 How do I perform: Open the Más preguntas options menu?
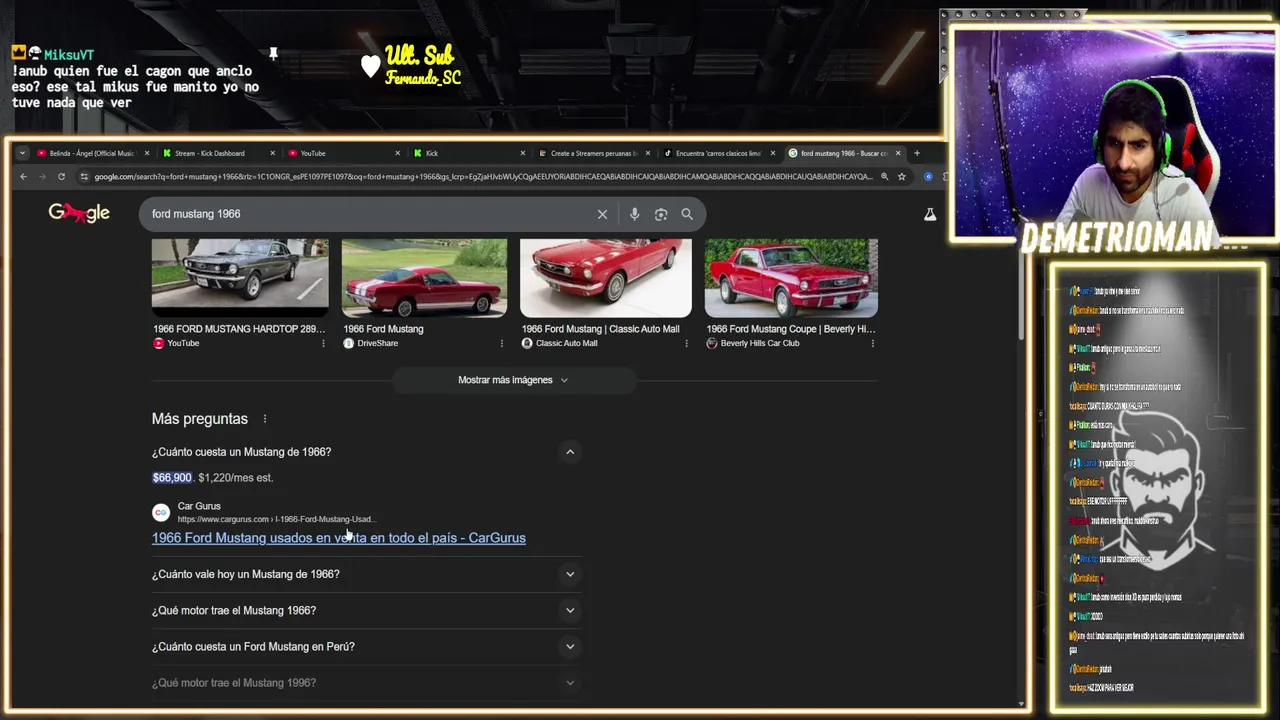point(265,419)
